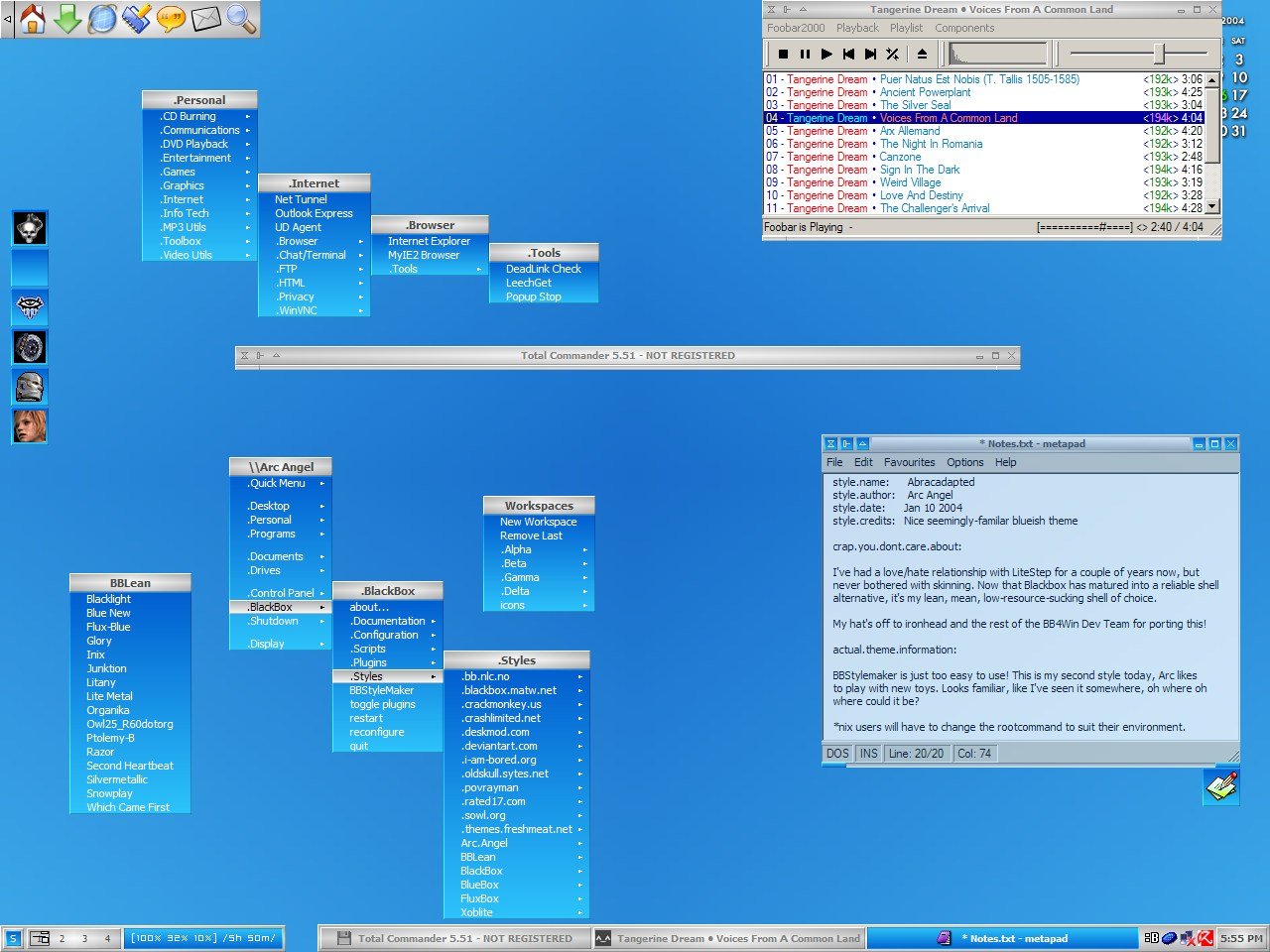This screenshot has height=952, width=1270.
Task: Open the envelope mail launcher icon
Action: click(205, 18)
